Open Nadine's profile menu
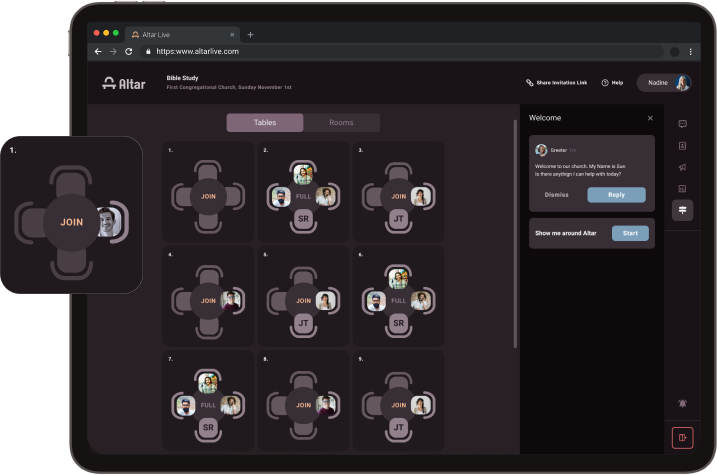This screenshot has width=717, height=475. tap(664, 83)
